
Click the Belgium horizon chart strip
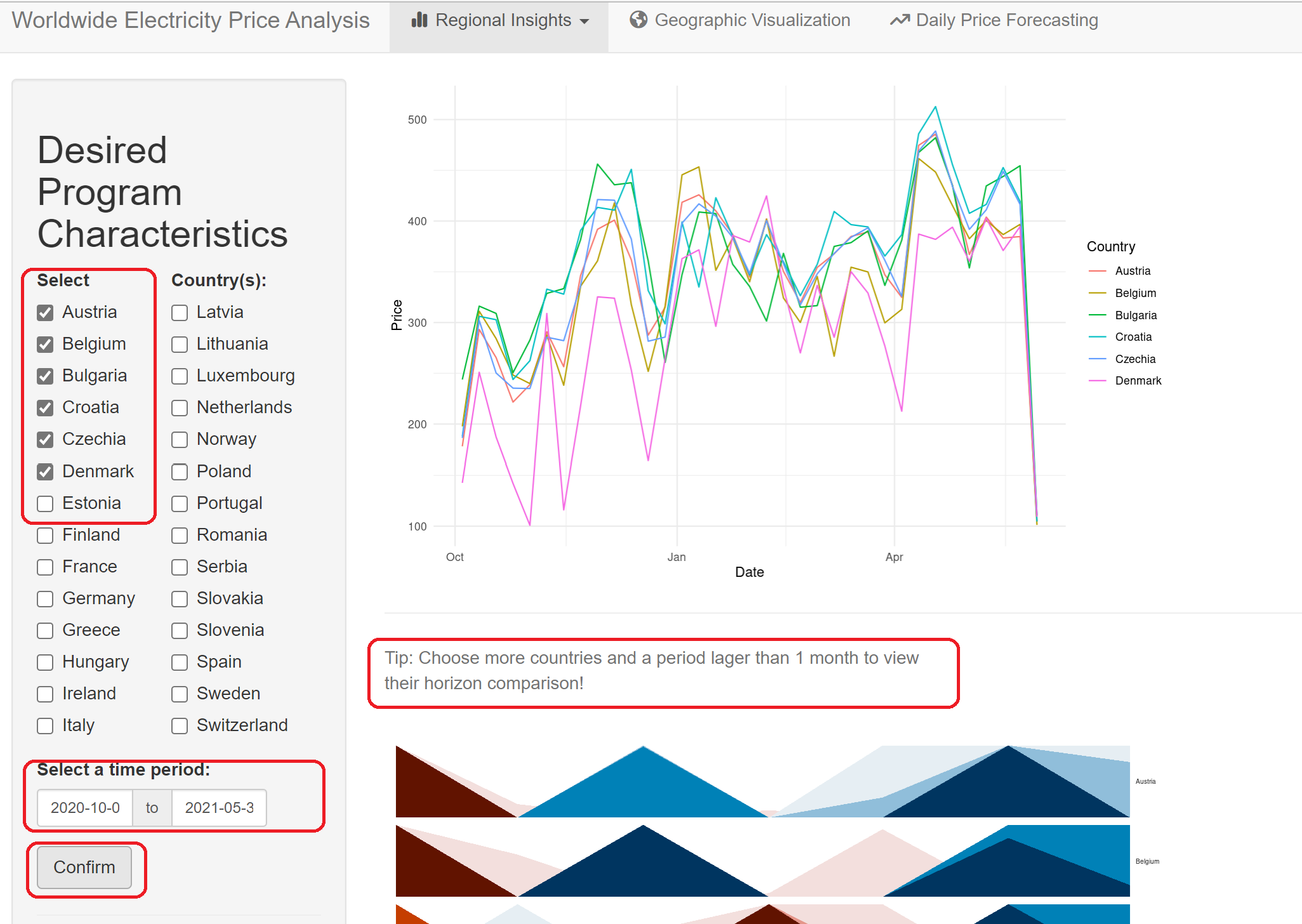pos(761,861)
